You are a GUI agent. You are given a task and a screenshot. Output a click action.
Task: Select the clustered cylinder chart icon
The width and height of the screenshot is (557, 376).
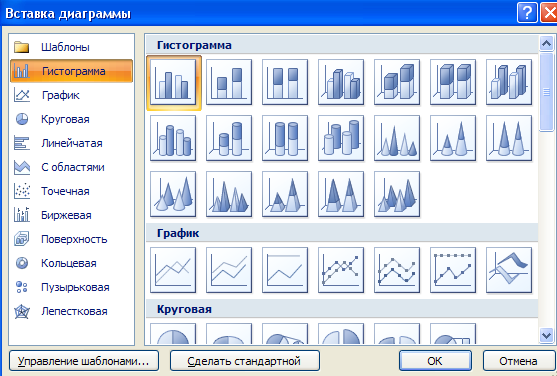[x=173, y=138]
